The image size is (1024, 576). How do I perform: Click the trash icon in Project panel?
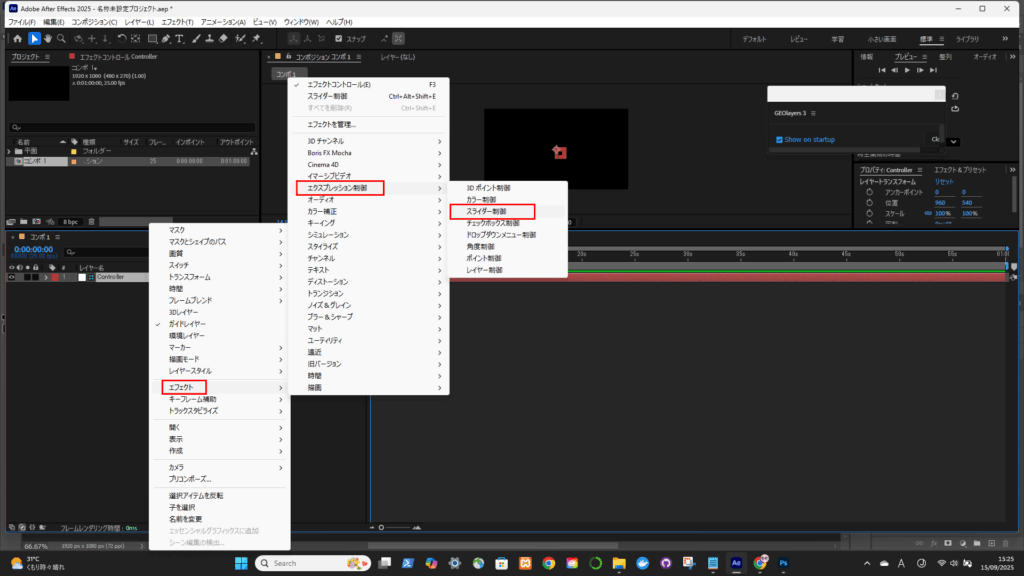[92, 221]
